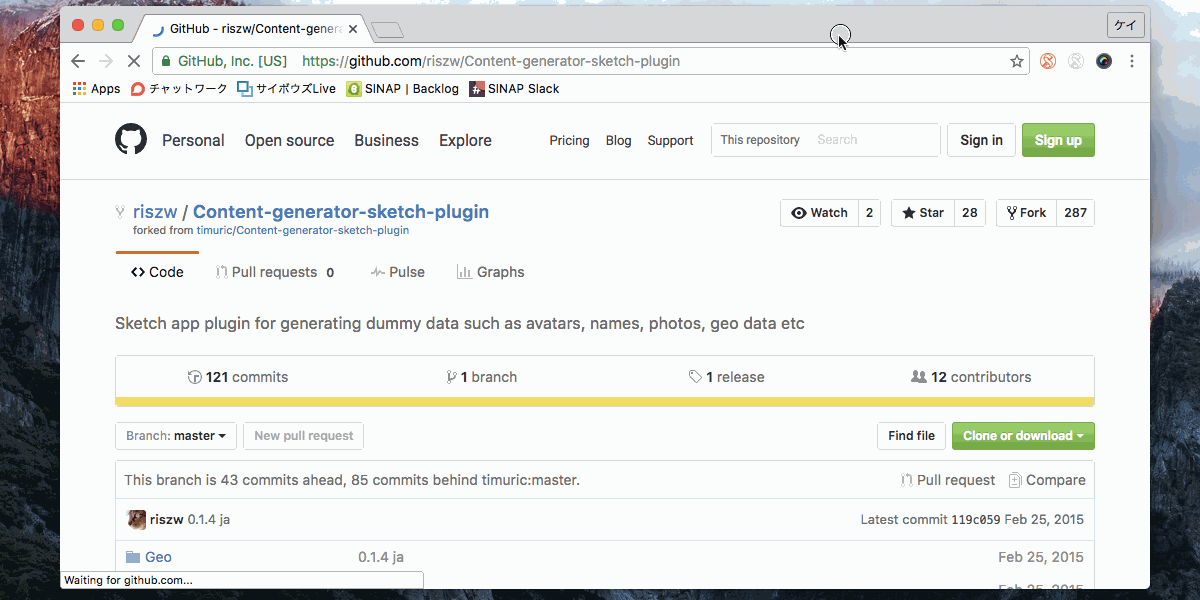This screenshot has height=600, width=1200.
Task: Click the green Sign up button
Action: pyautogui.click(x=1058, y=140)
